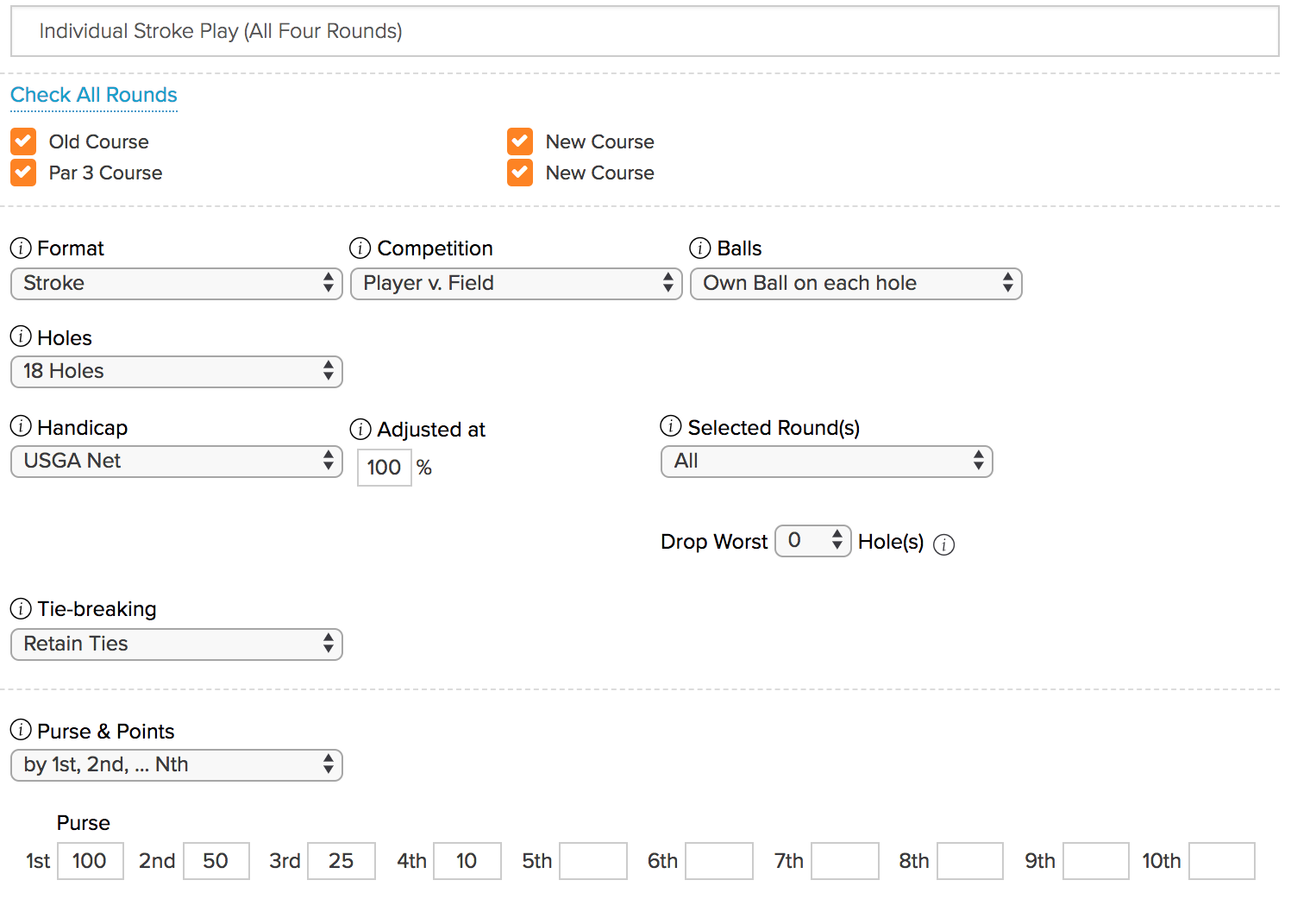Uncheck the Par 3 Course checkbox
The height and width of the screenshot is (899, 1316).
coord(23,173)
